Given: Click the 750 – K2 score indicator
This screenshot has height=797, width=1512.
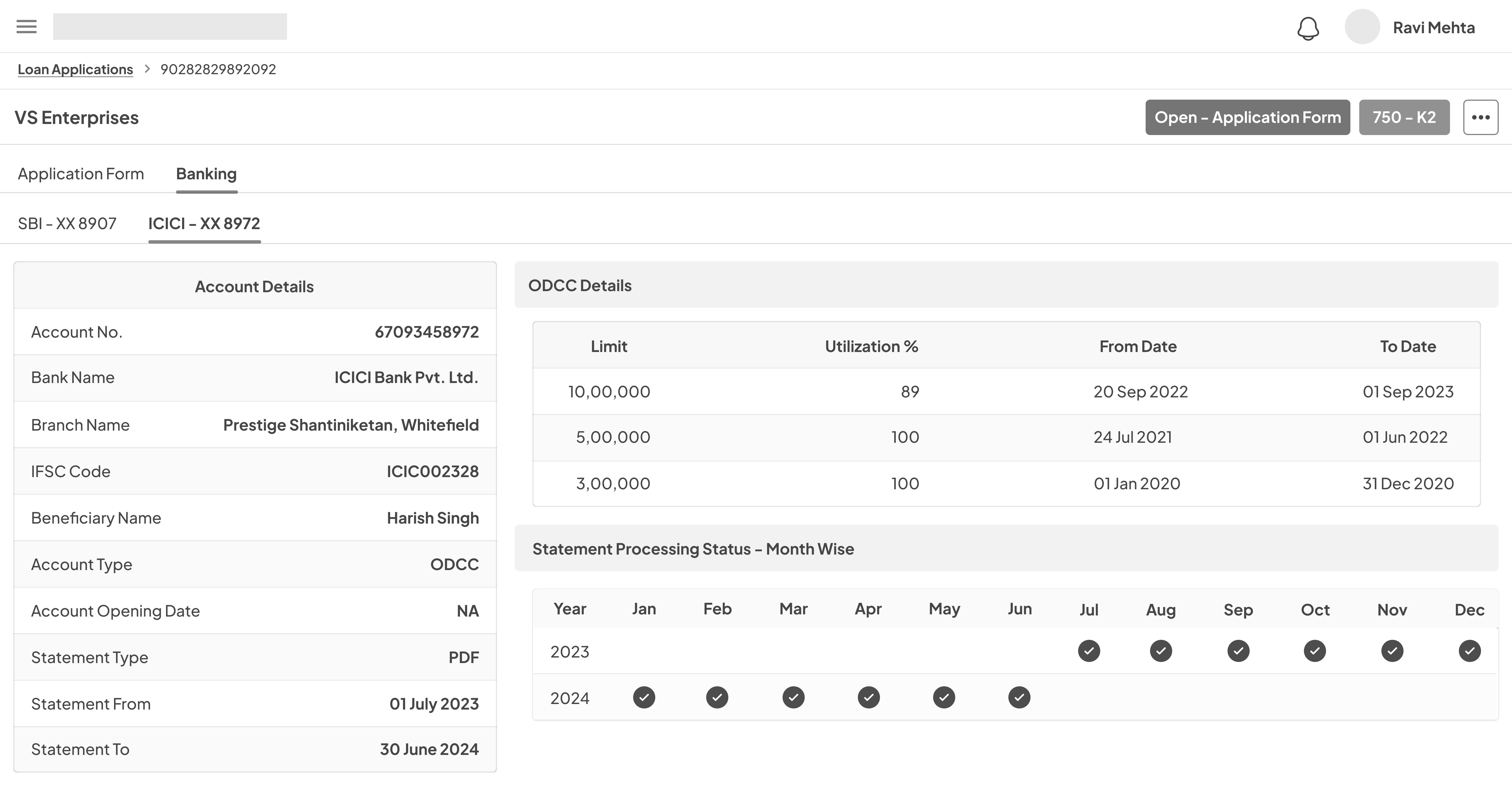Looking at the screenshot, I should click(x=1404, y=117).
